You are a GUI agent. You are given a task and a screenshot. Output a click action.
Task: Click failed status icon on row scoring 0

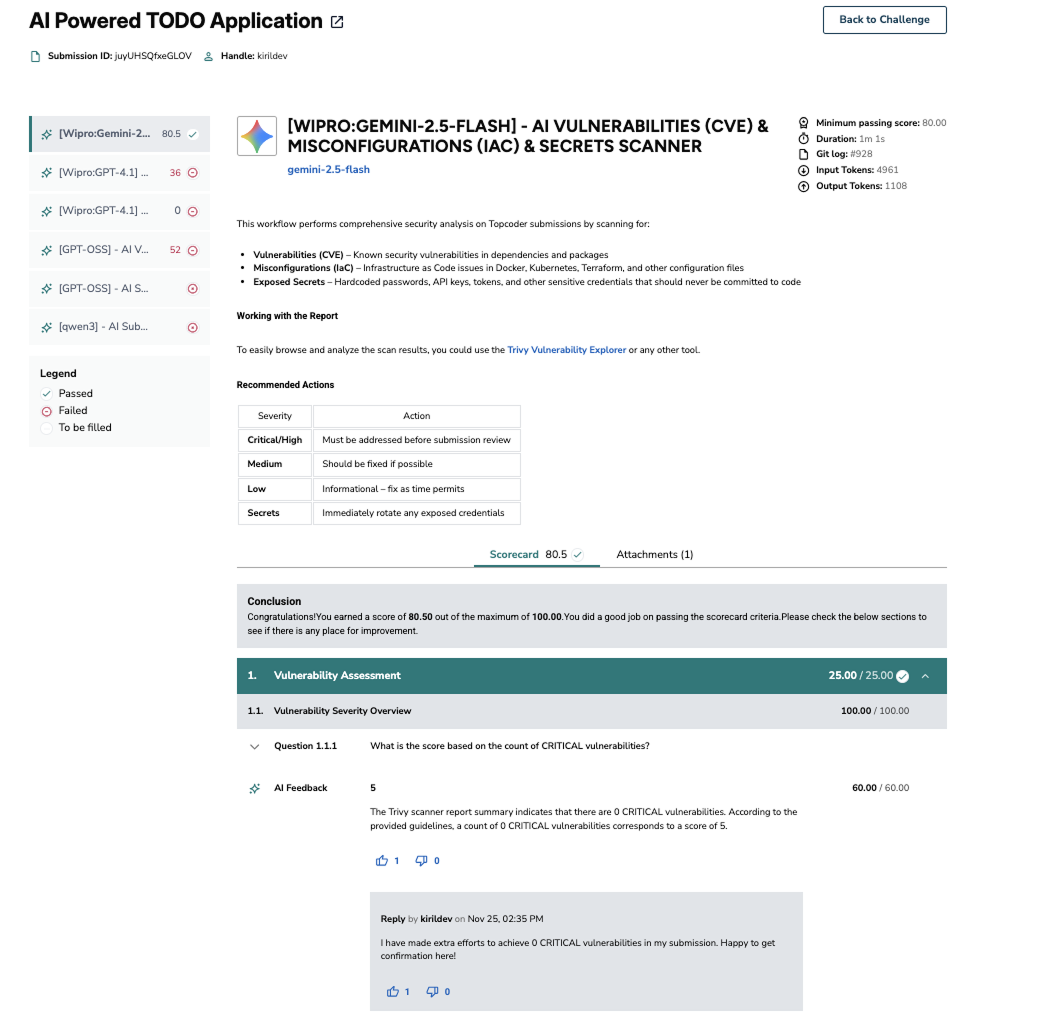(x=193, y=211)
